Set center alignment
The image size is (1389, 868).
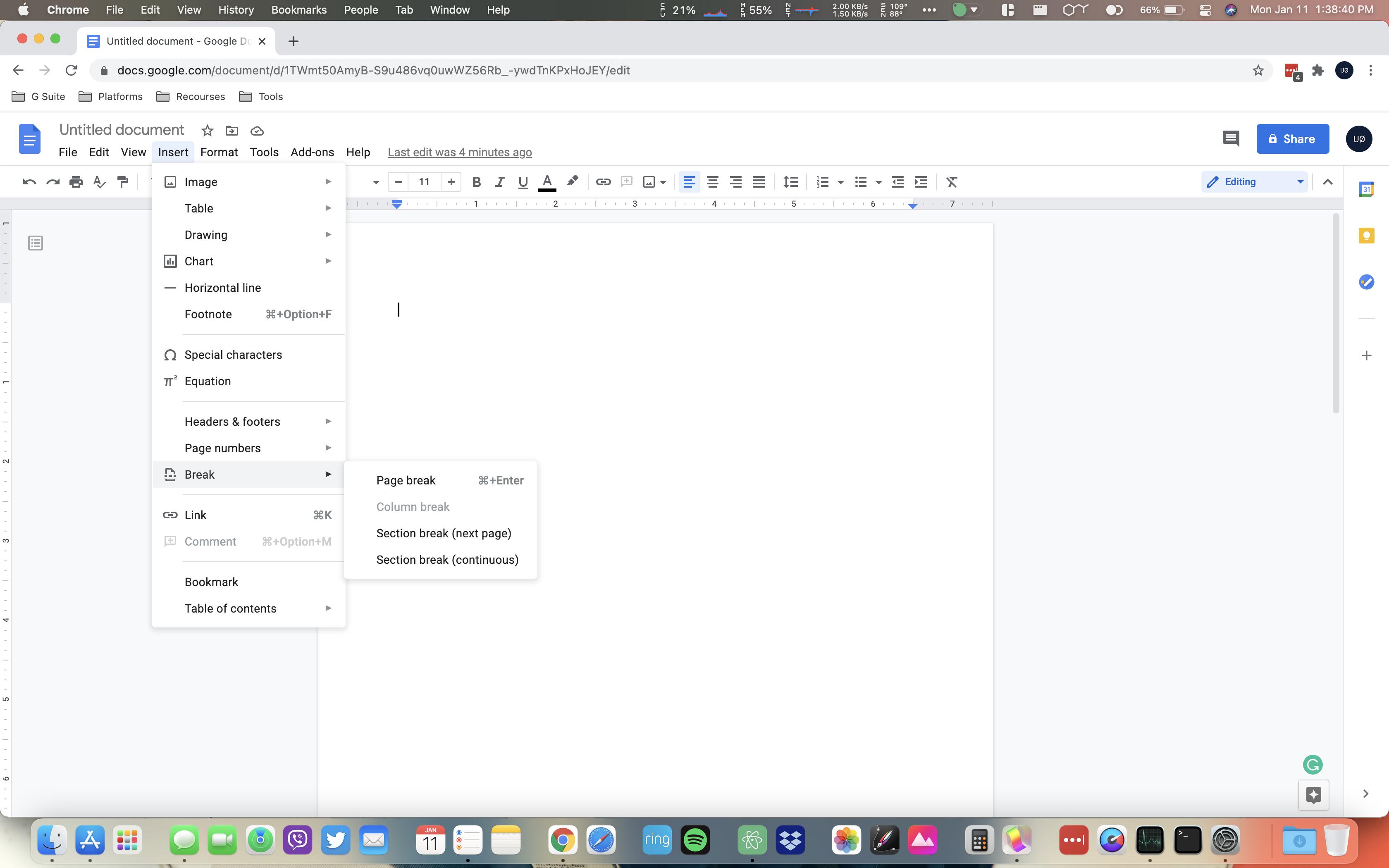(712, 182)
